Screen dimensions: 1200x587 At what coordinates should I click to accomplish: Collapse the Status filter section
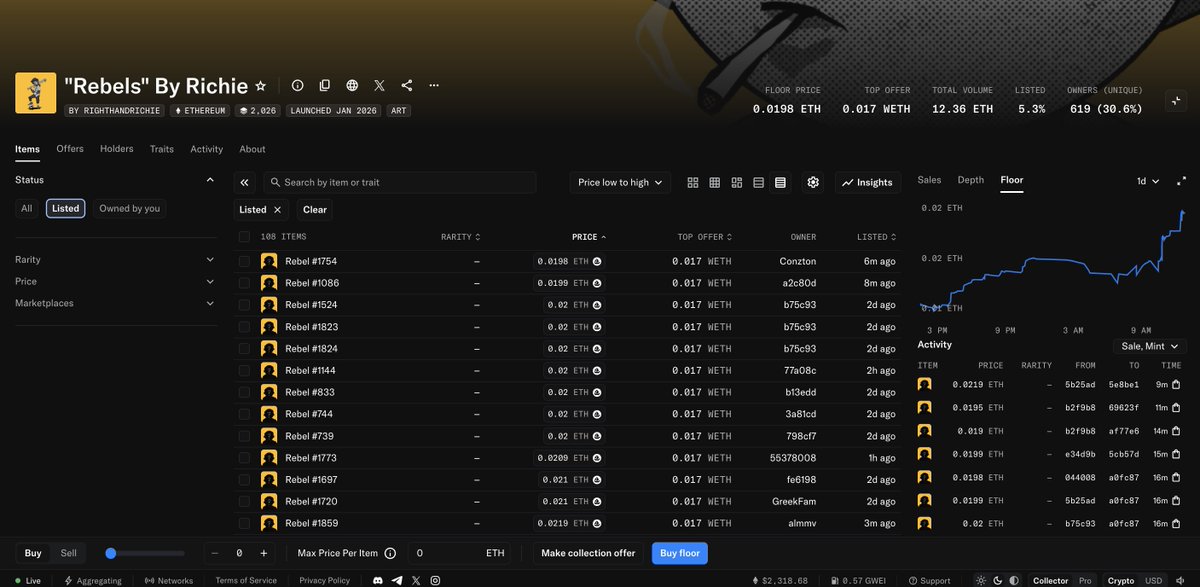[210, 180]
